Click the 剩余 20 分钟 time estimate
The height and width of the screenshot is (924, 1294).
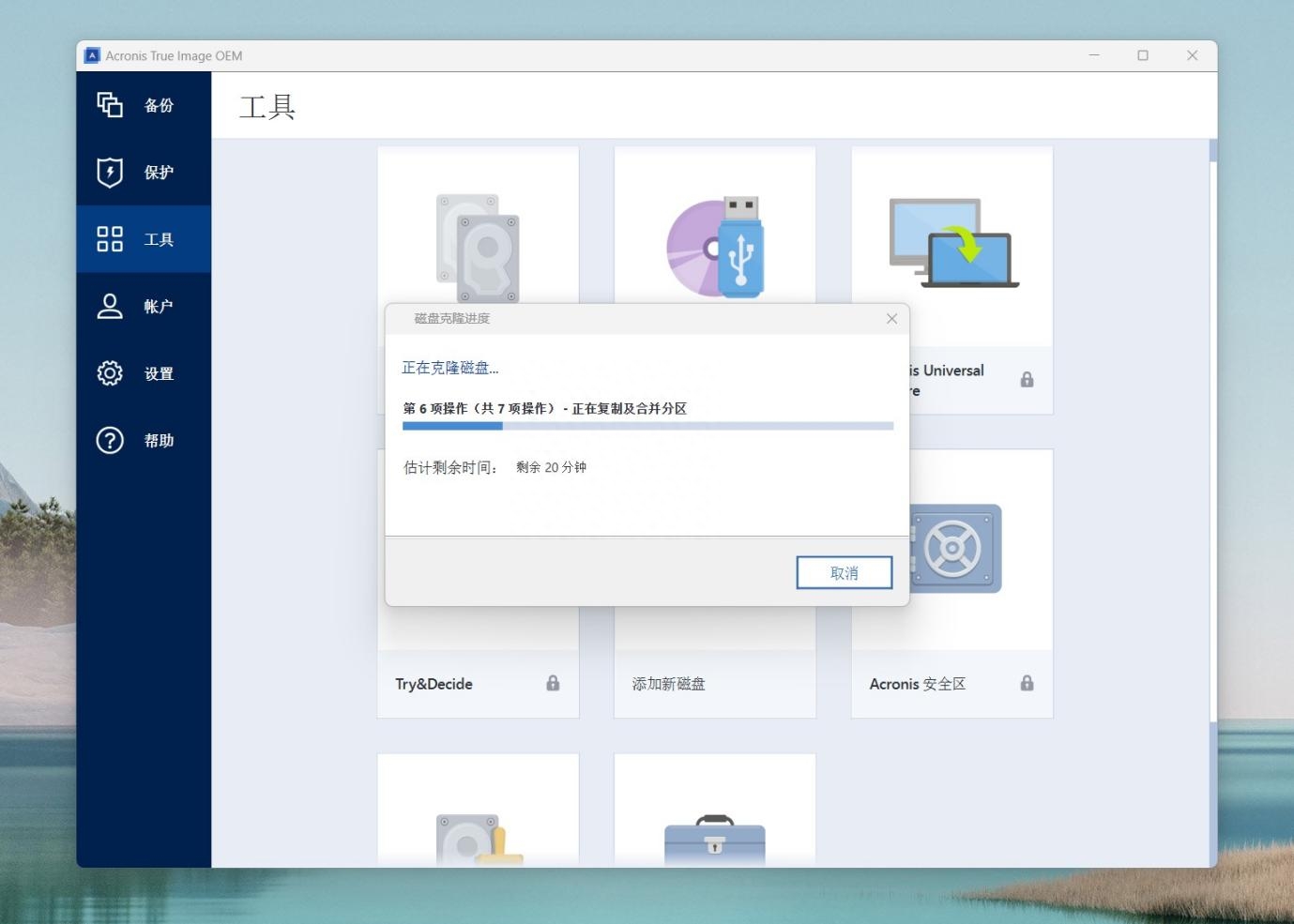point(551,467)
